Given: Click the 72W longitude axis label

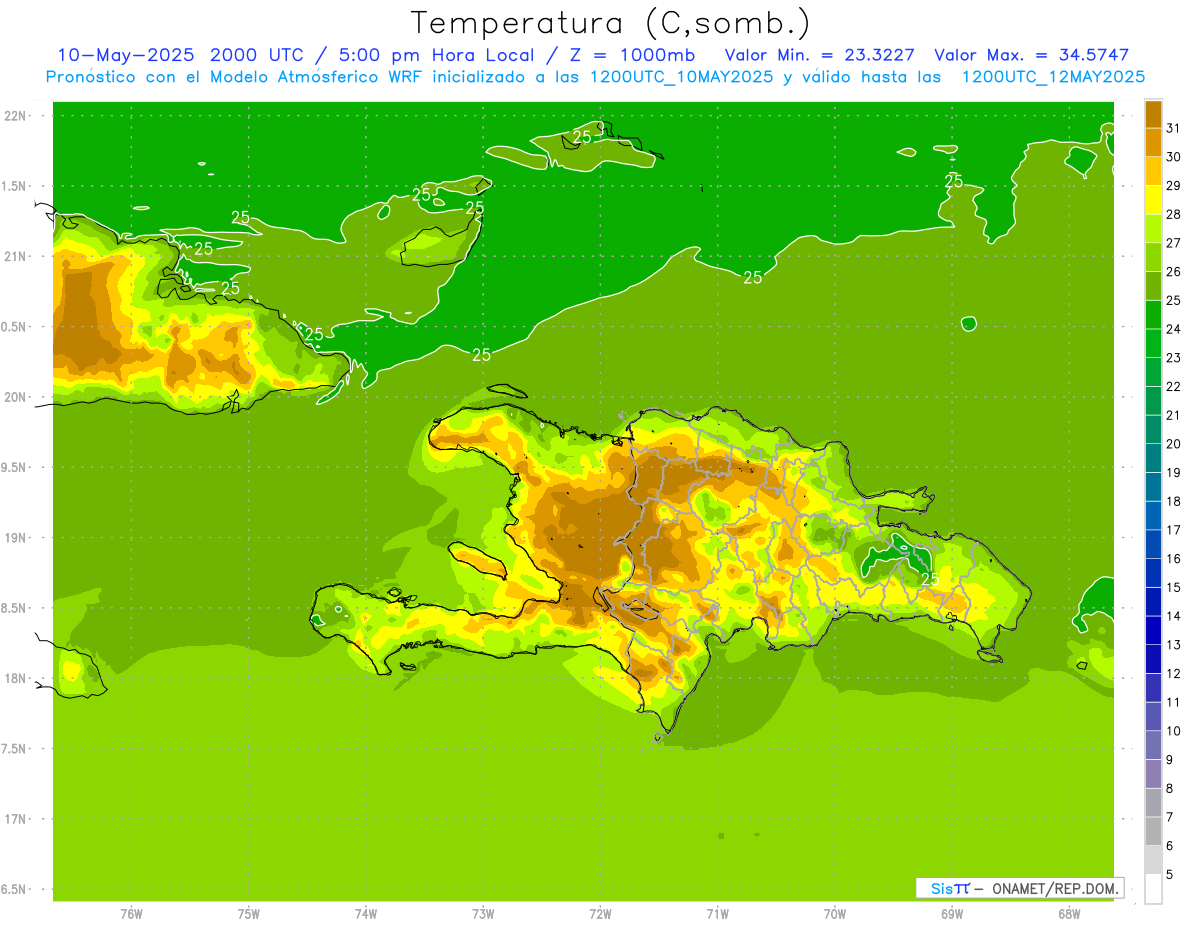Looking at the screenshot, I should 601,914.
